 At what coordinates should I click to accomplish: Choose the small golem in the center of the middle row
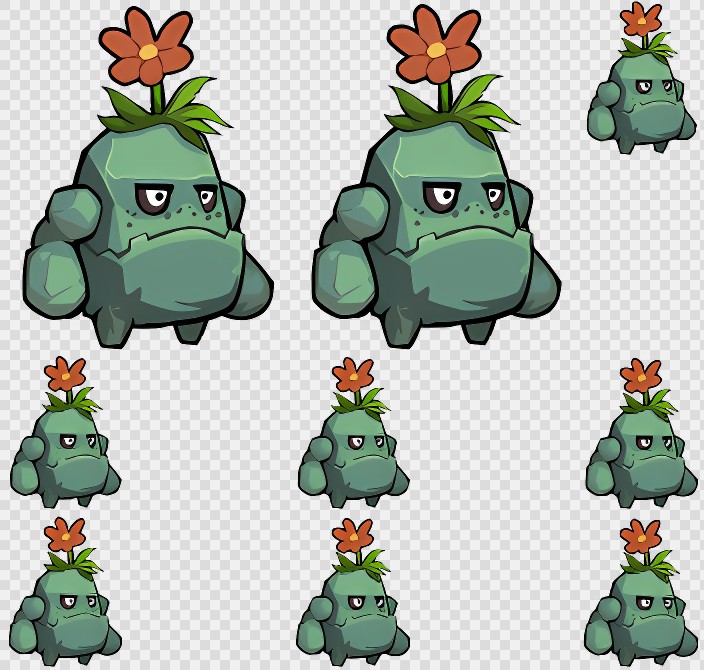(x=353, y=432)
